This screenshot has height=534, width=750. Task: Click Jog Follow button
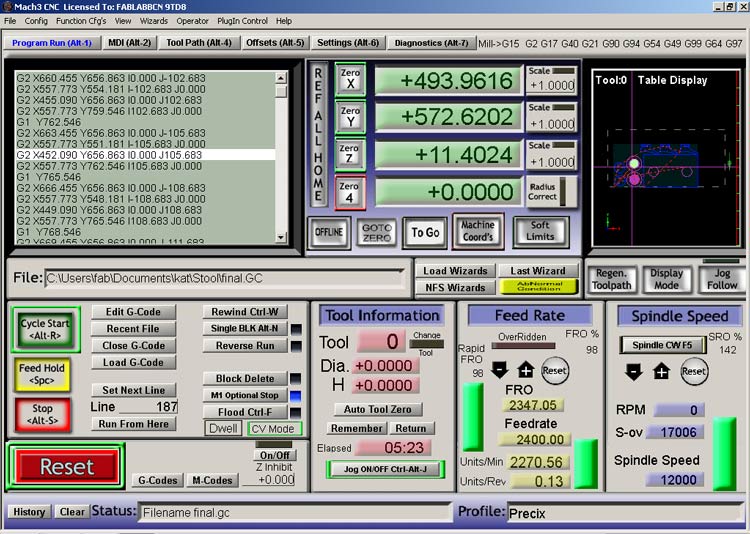pyautogui.click(x=722, y=279)
